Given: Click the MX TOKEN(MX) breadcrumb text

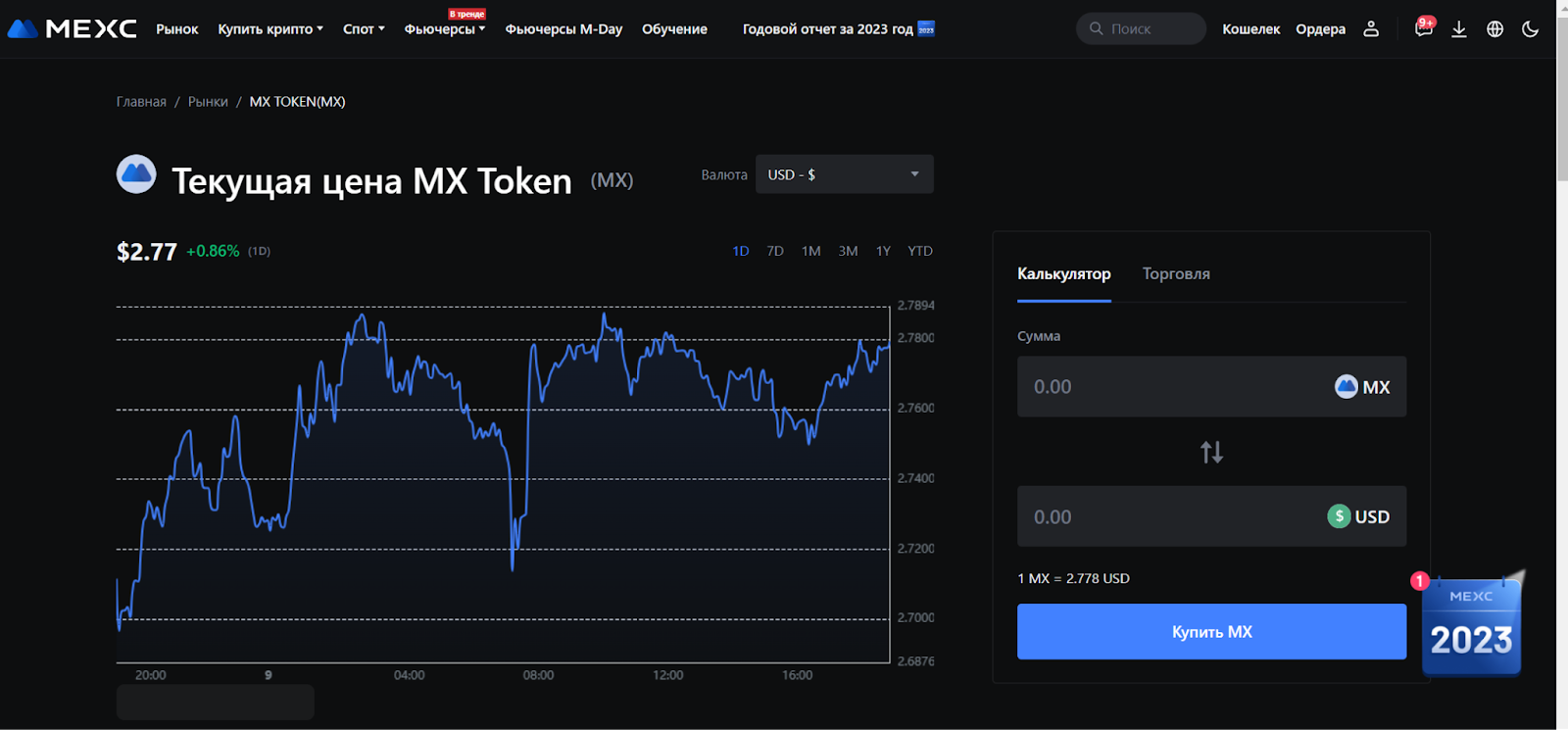Looking at the screenshot, I should (x=297, y=102).
